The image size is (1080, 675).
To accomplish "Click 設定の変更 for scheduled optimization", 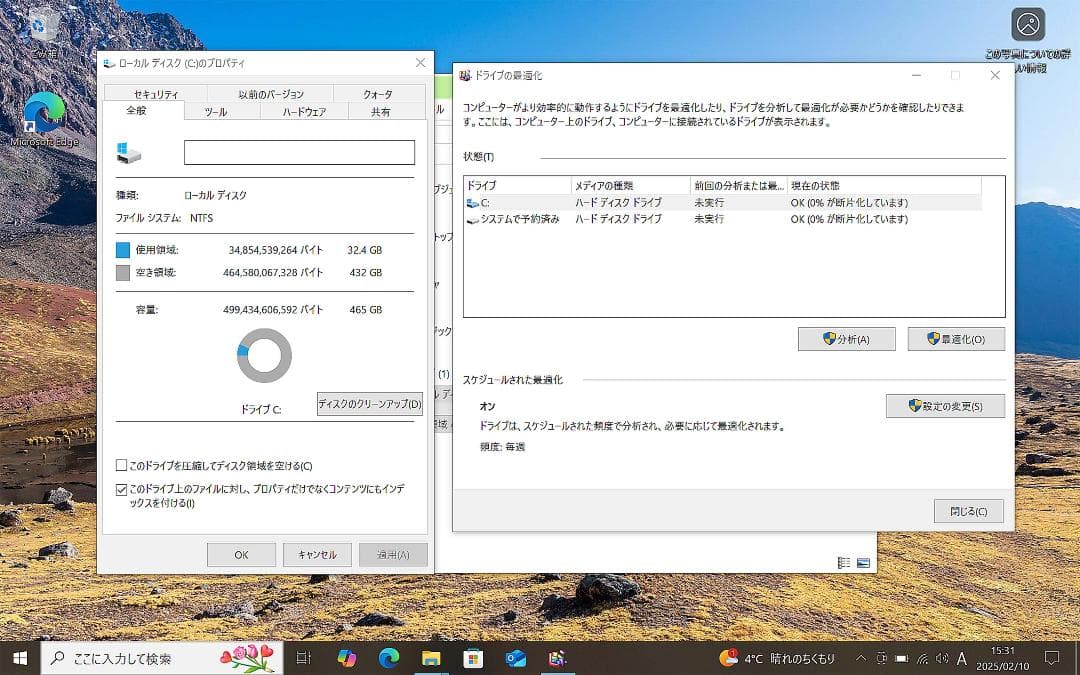I will click(944, 406).
